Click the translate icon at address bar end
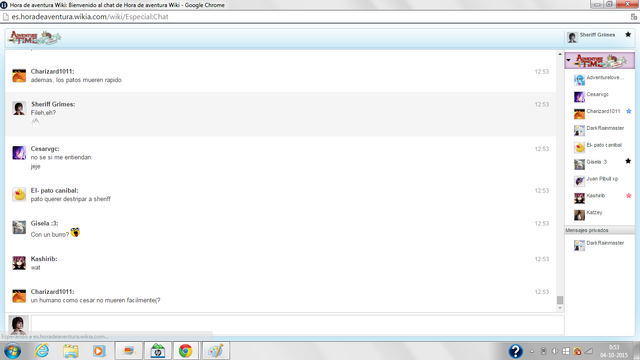 click(x=633, y=17)
